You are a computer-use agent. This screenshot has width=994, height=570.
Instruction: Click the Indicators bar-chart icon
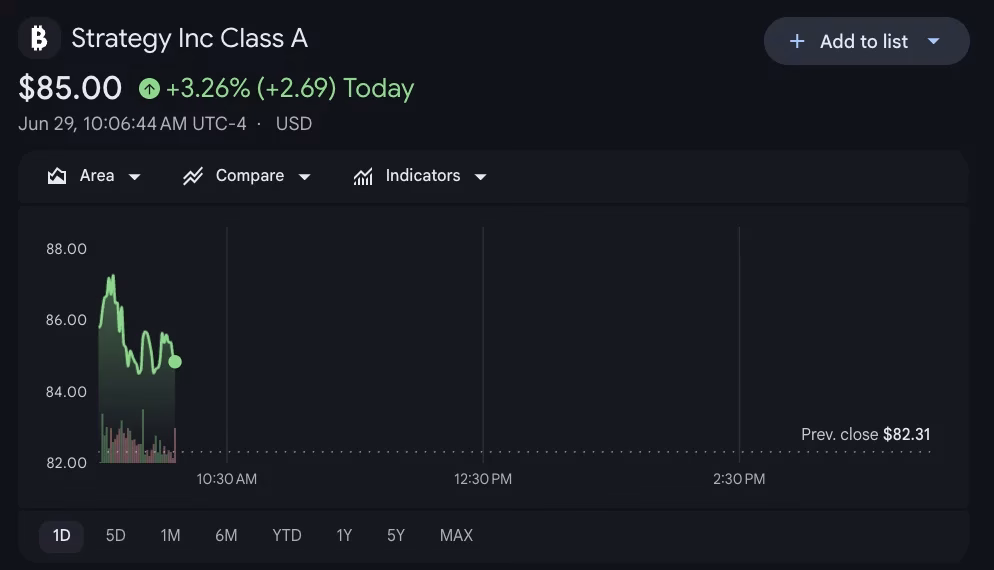coord(363,176)
